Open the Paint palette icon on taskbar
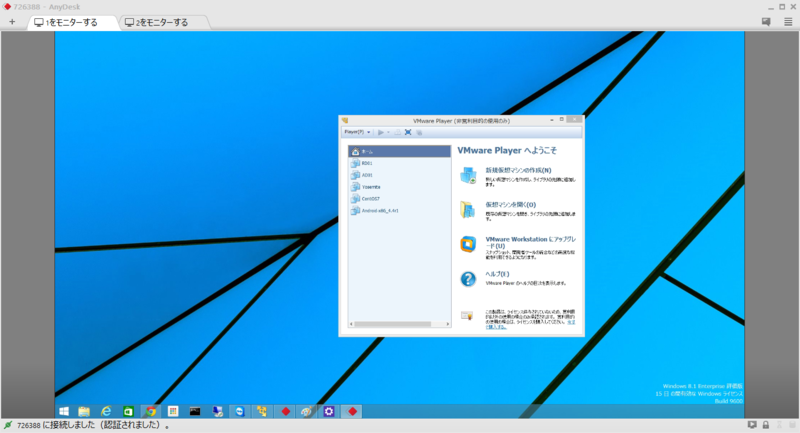 coord(307,411)
